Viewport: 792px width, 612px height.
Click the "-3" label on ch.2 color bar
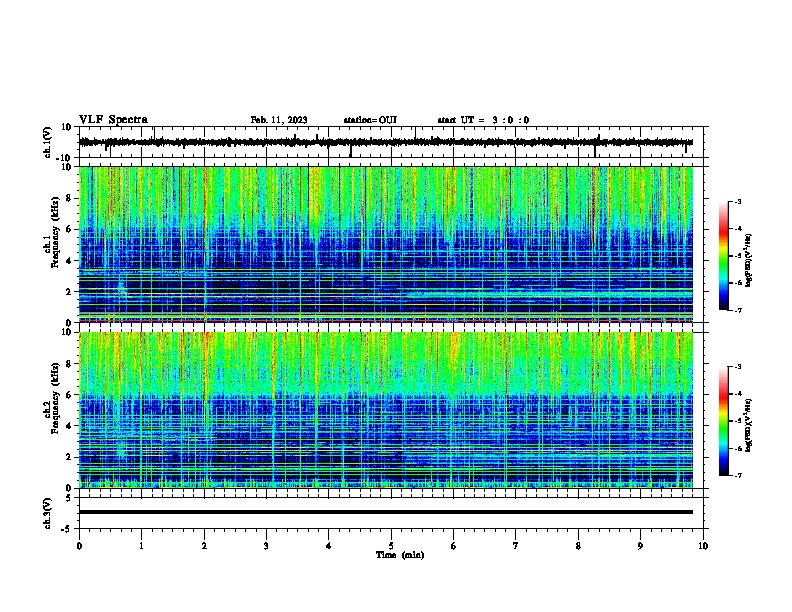(737, 367)
